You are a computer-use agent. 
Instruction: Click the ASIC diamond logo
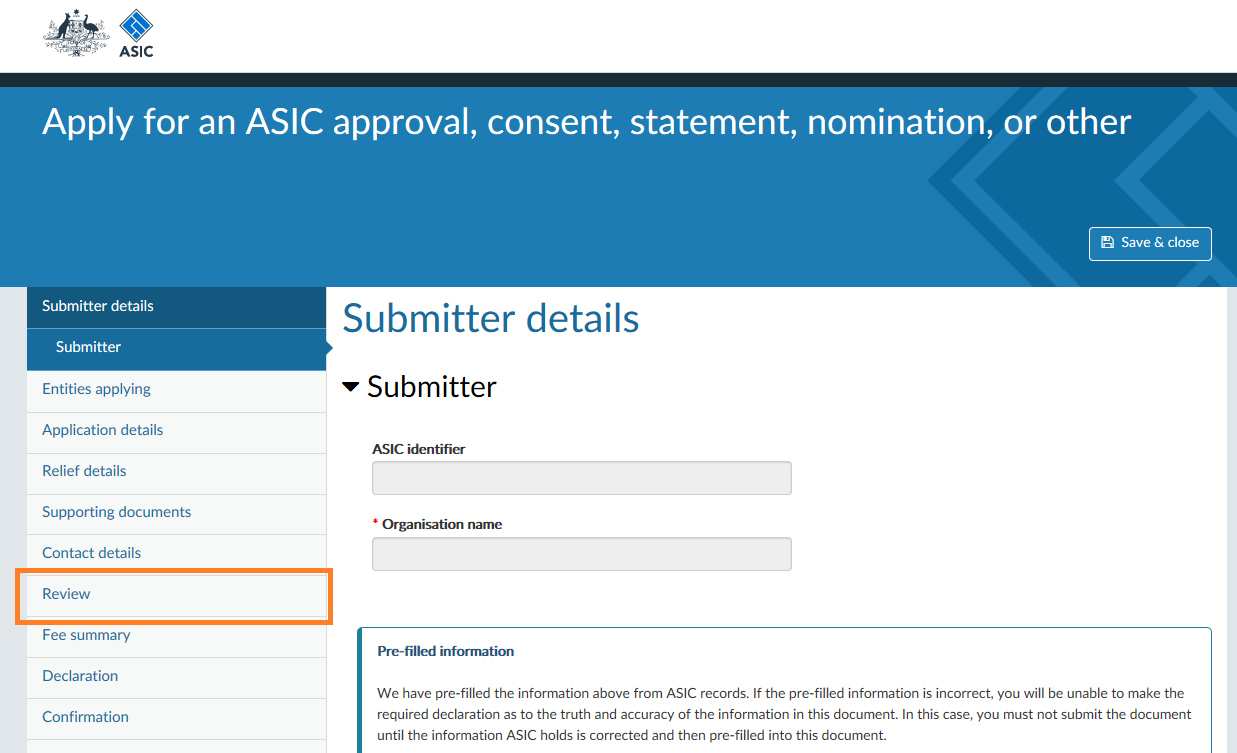tap(136, 33)
